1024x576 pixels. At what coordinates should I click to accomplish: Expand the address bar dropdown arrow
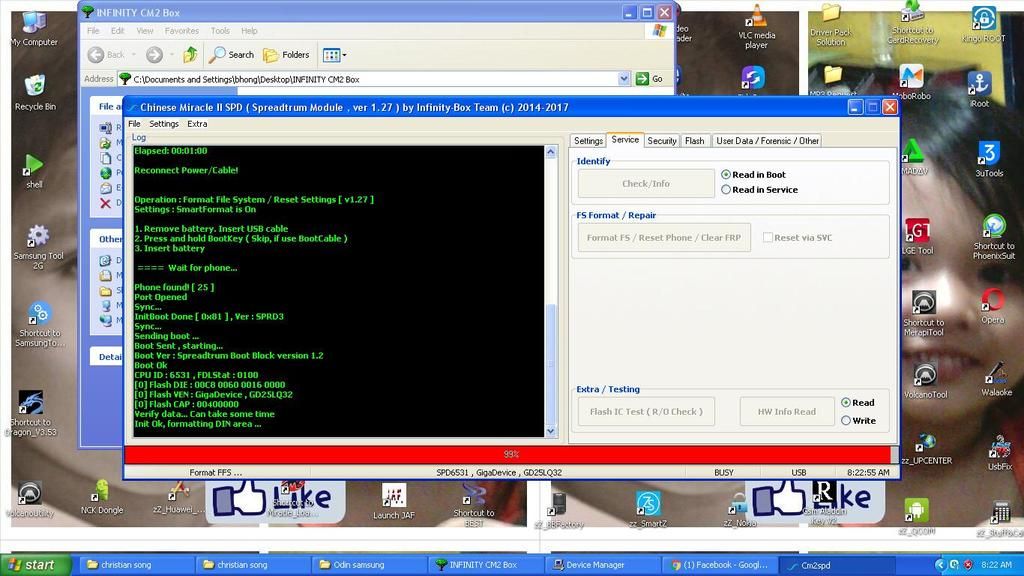623,79
